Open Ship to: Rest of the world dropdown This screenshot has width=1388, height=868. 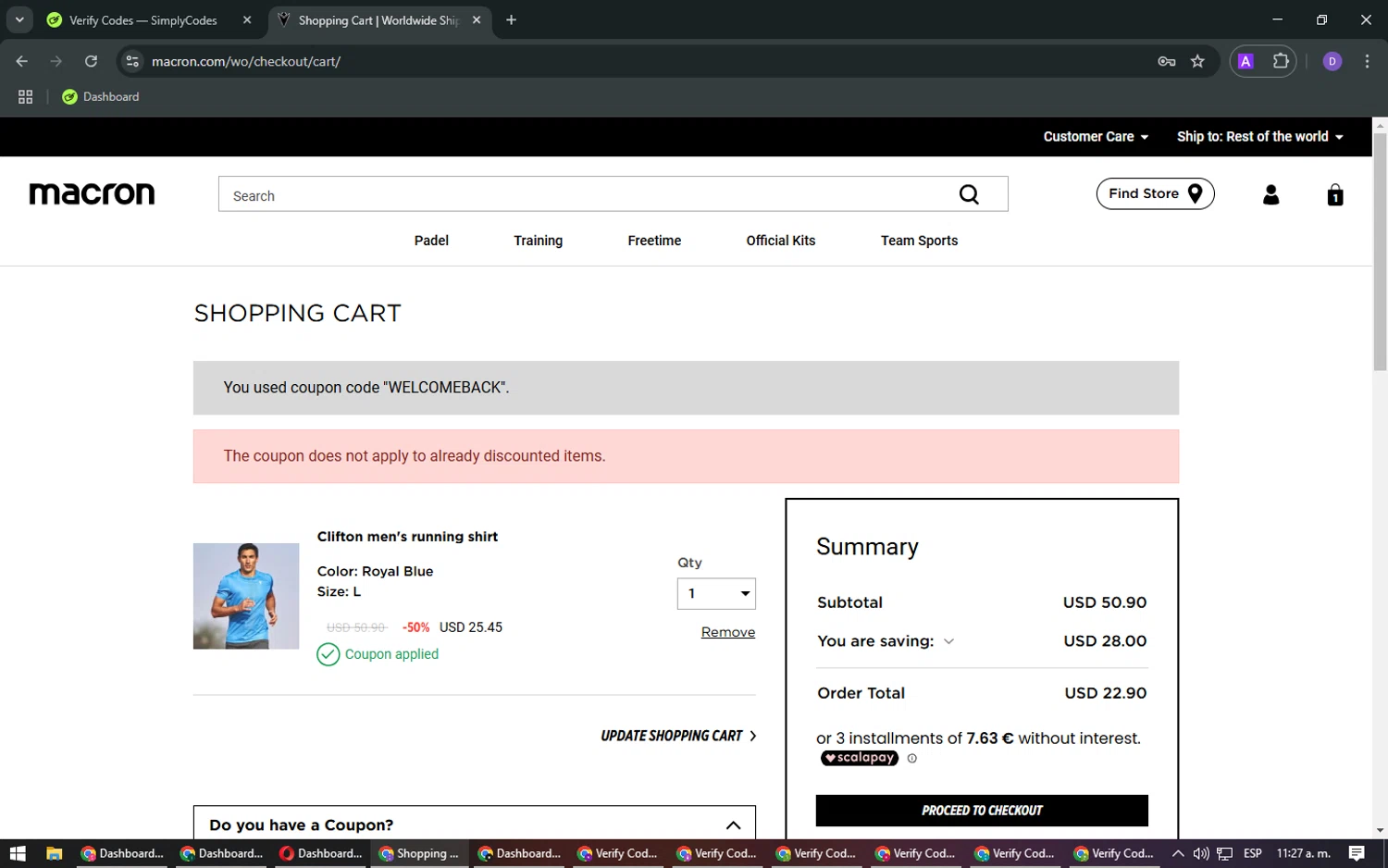coord(1259,136)
